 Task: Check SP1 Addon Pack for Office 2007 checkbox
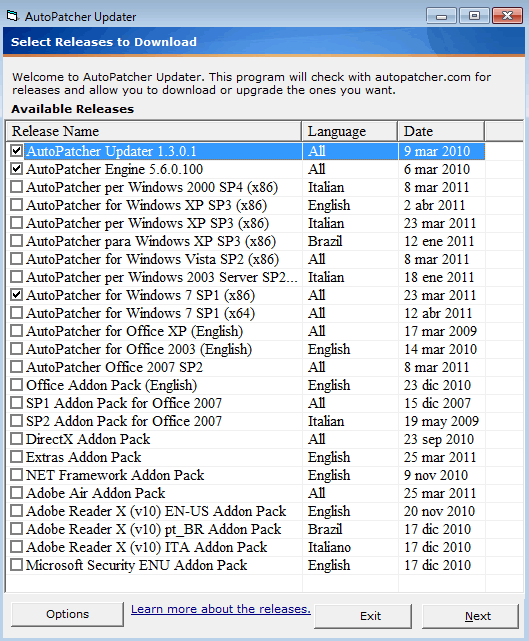click(16, 403)
